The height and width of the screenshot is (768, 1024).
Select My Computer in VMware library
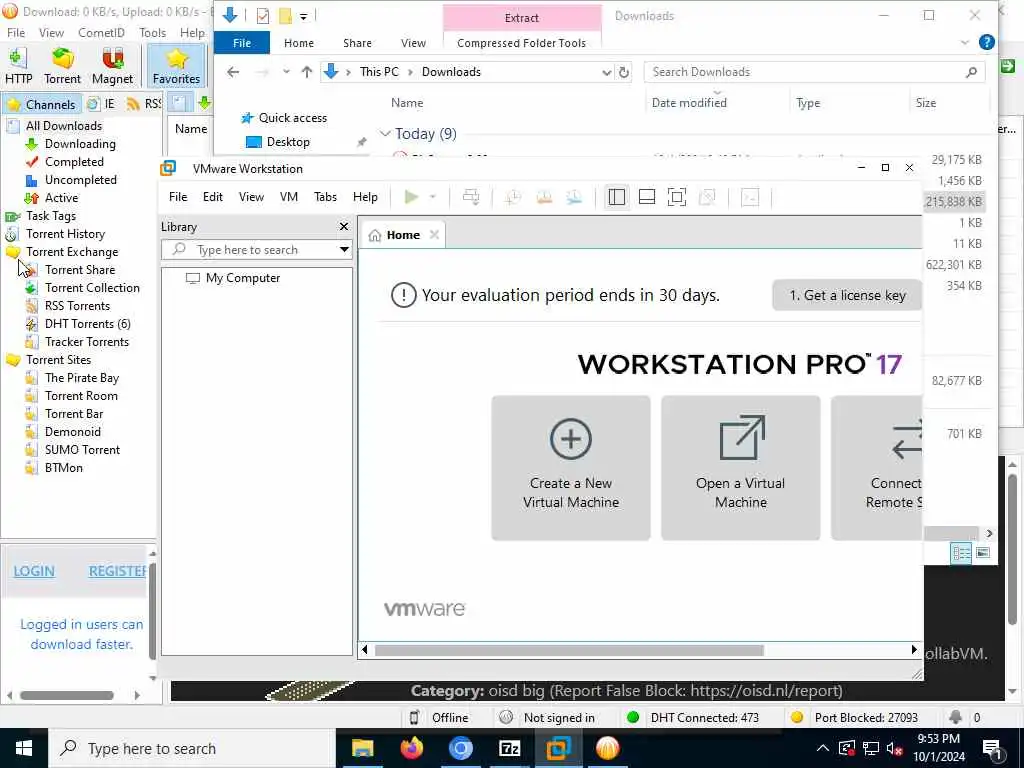coord(242,278)
